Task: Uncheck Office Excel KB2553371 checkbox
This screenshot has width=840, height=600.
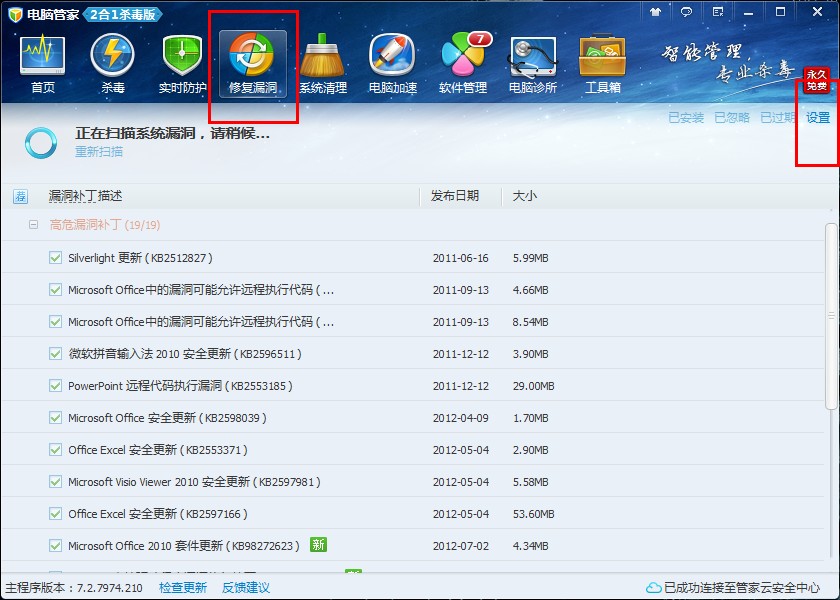Action: click(x=55, y=449)
